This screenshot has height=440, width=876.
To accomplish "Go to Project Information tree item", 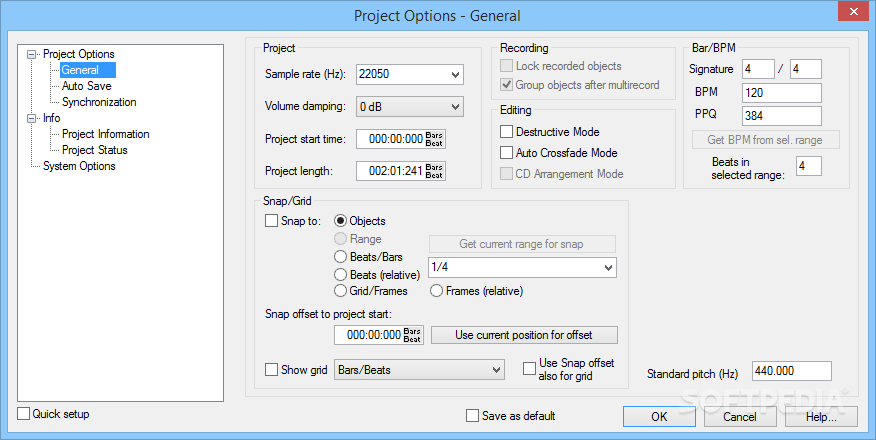I will pos(106,134).
